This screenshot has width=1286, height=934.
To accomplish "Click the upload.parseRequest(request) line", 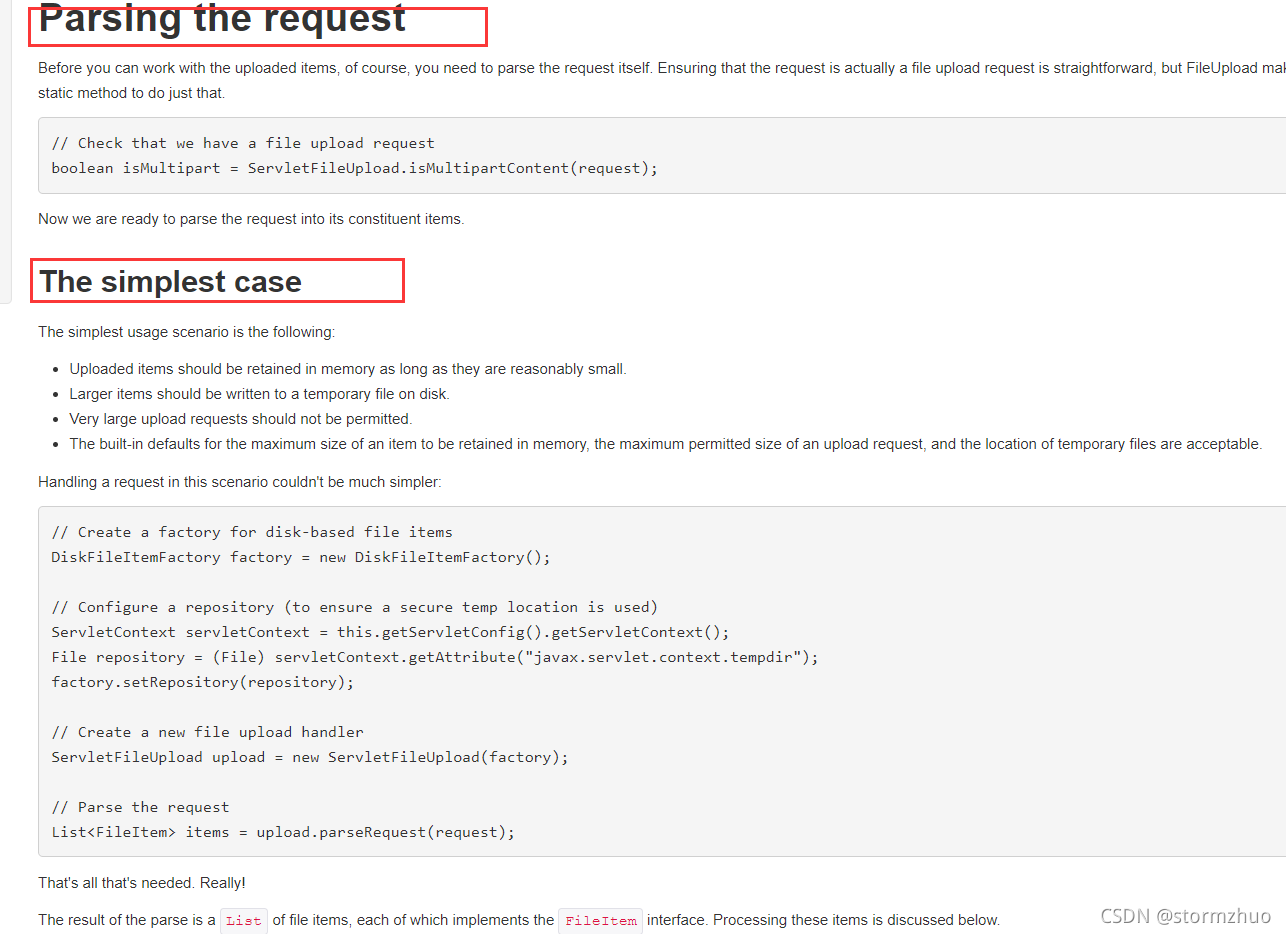I will pyautogui.click(x=283, y=832).
